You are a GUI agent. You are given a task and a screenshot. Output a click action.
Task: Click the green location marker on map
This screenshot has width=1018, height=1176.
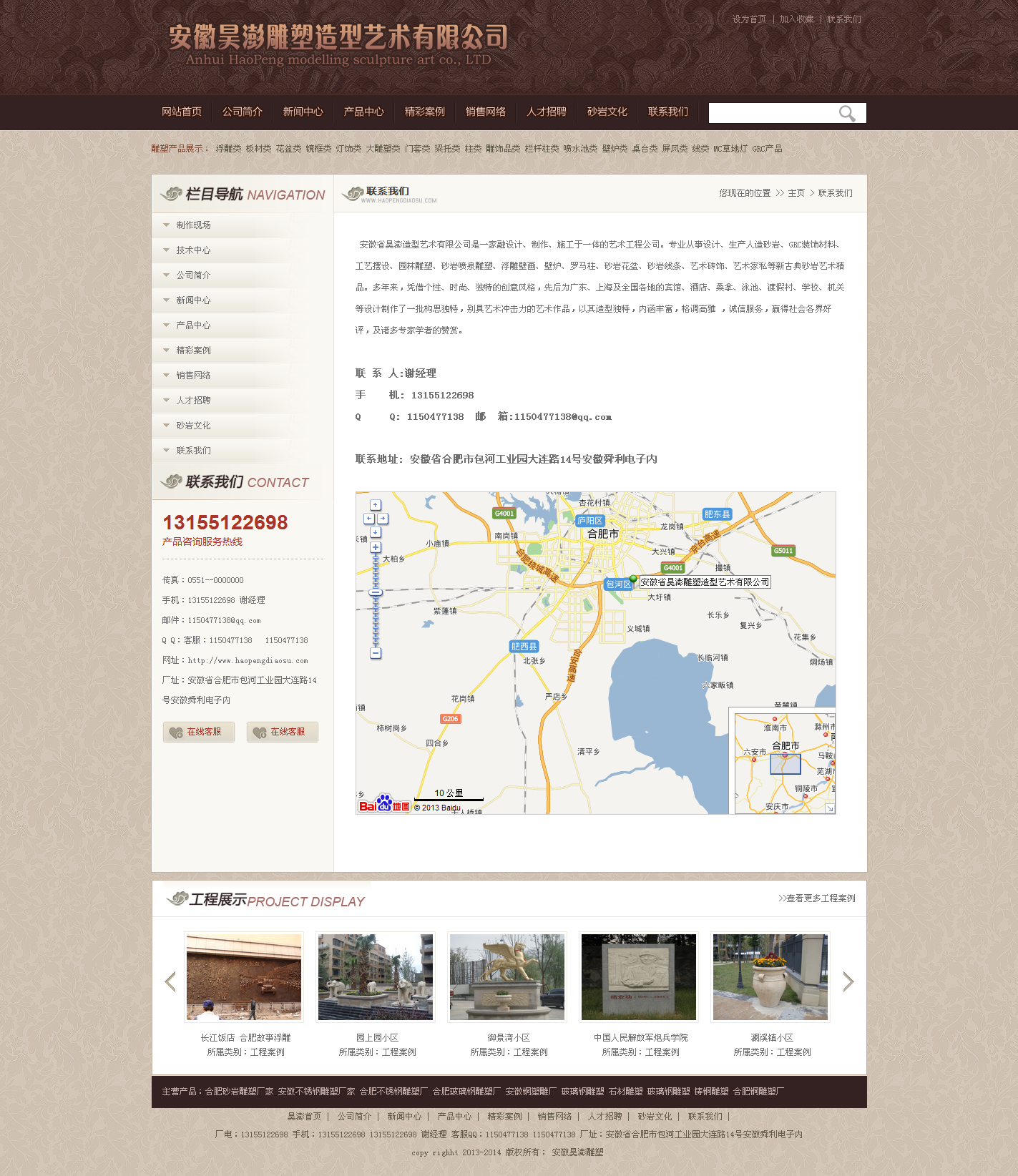633,579
